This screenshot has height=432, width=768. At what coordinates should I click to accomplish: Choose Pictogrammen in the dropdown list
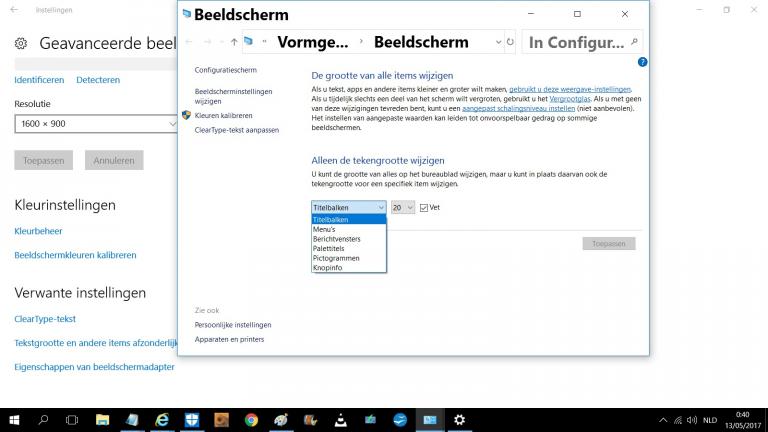pyautogui.click(x=335, y=258)
